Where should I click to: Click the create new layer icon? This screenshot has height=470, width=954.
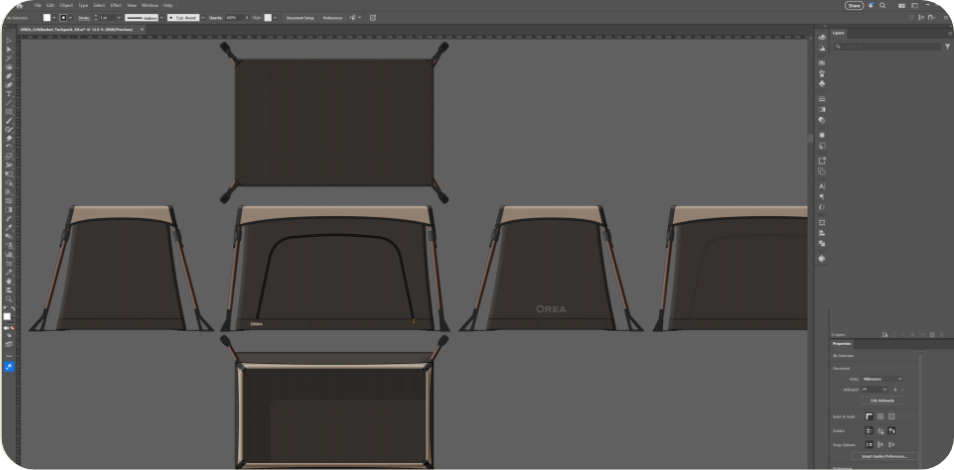(932, 334)
